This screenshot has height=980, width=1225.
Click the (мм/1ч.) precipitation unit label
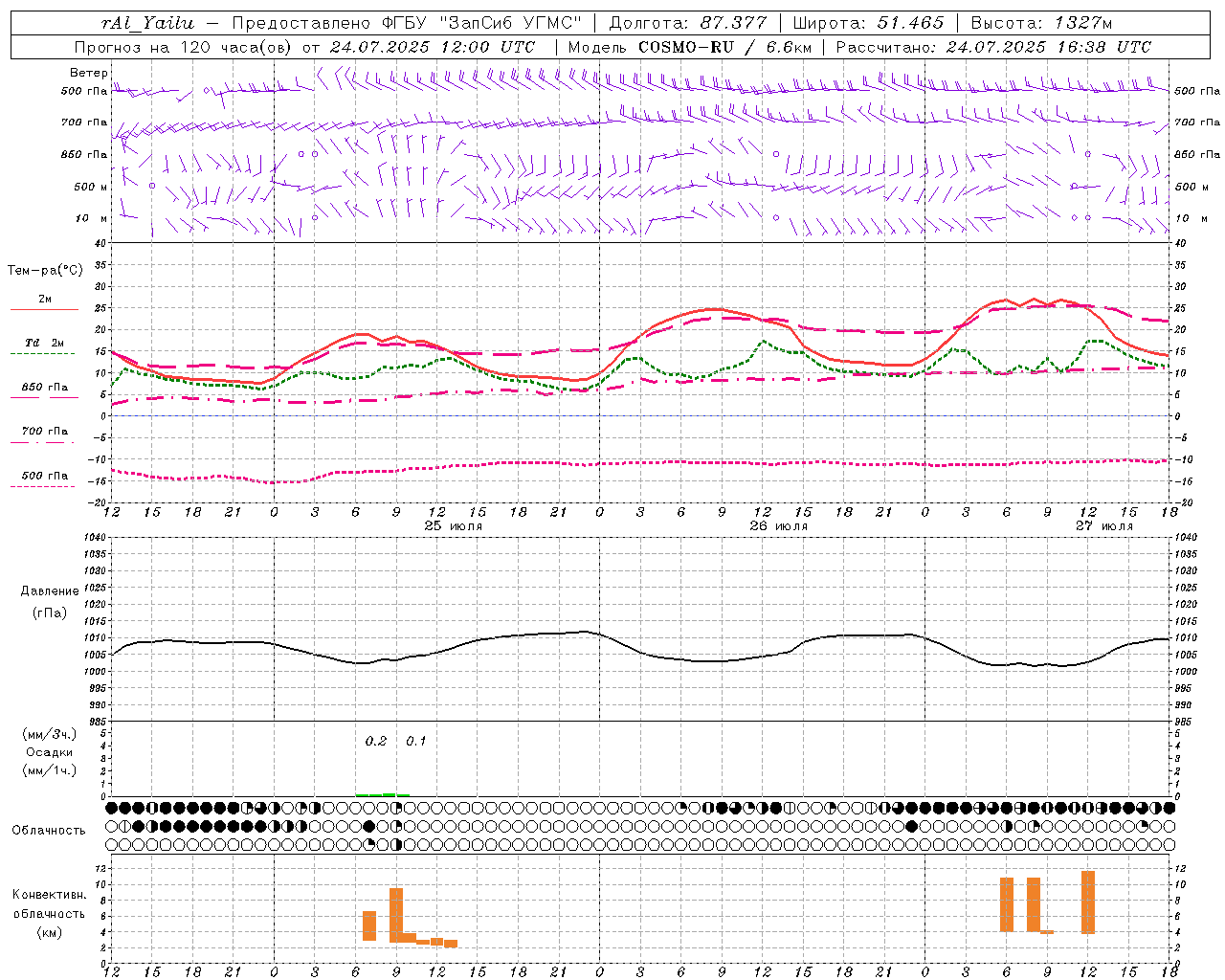point(50,770)
